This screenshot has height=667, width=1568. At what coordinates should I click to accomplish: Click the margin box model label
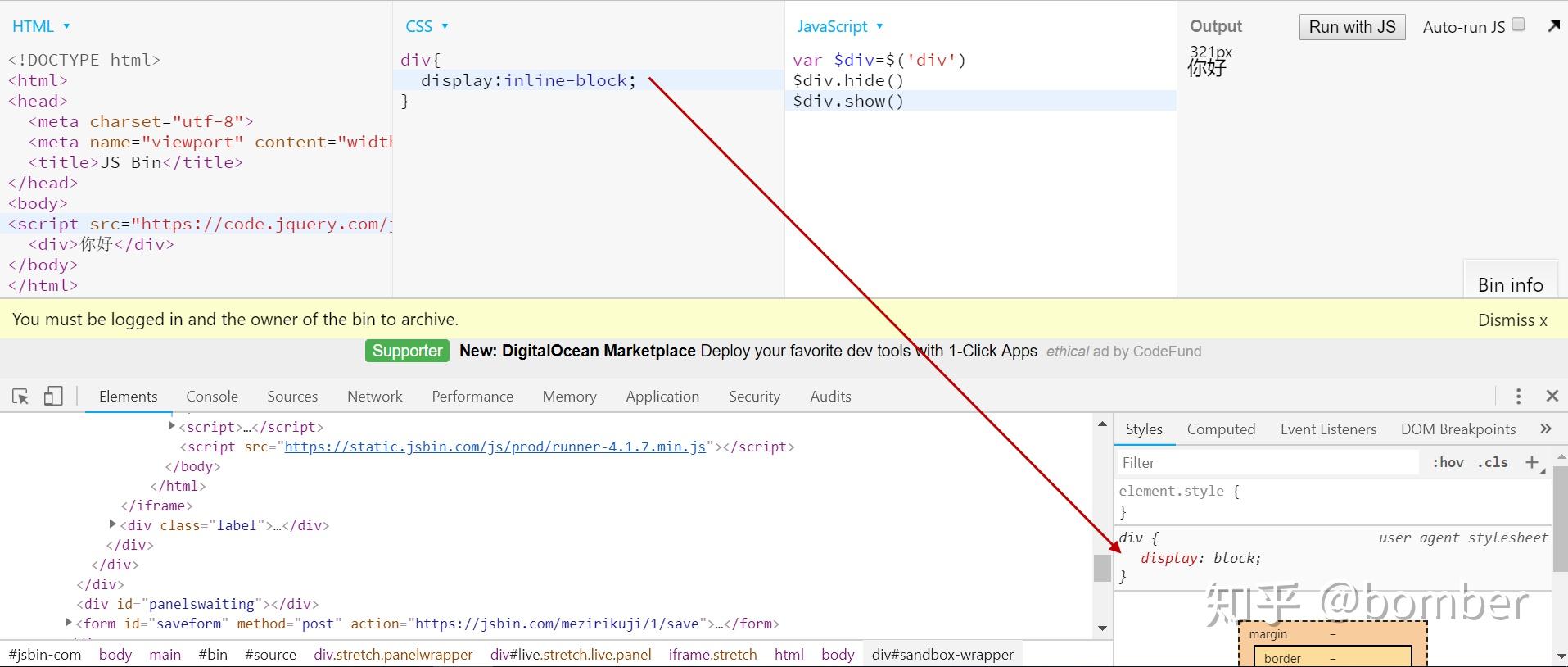click(1268, 634)
